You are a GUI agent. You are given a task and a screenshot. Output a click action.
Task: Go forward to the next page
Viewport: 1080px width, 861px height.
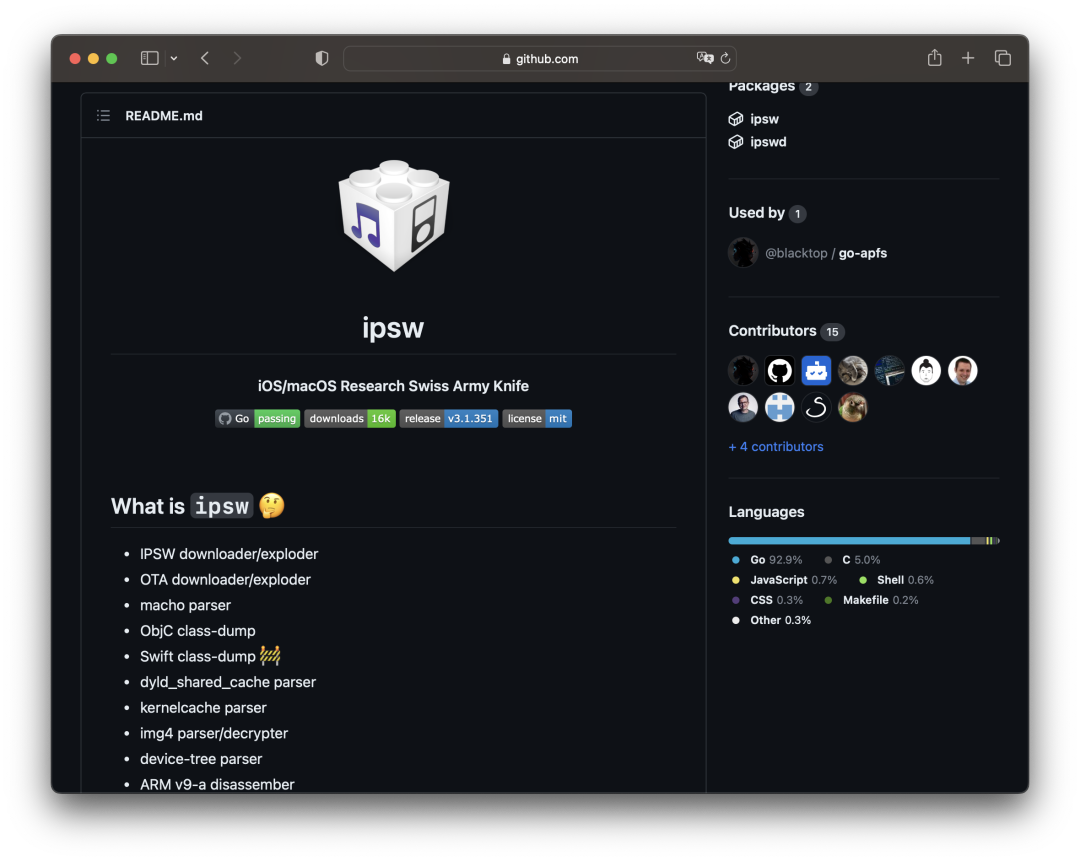[237, 59]
